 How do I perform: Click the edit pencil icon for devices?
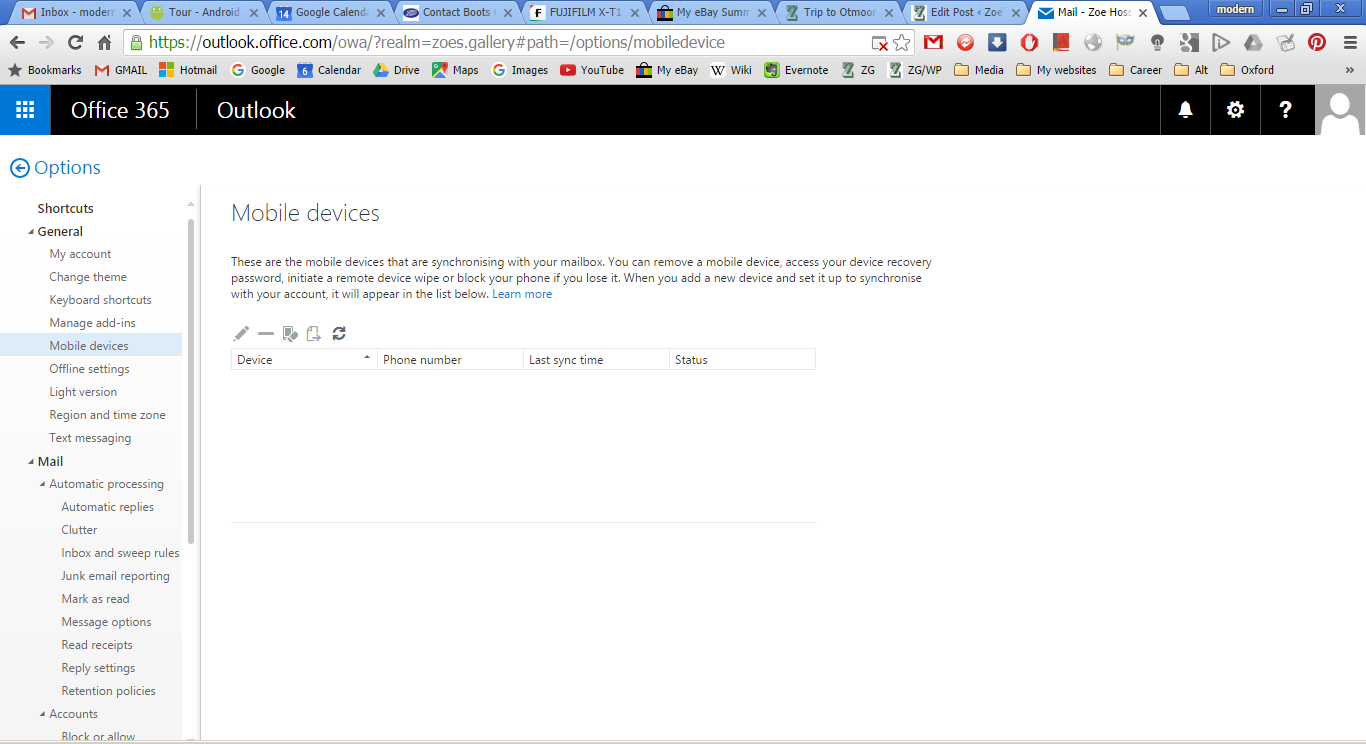[241, 334]
